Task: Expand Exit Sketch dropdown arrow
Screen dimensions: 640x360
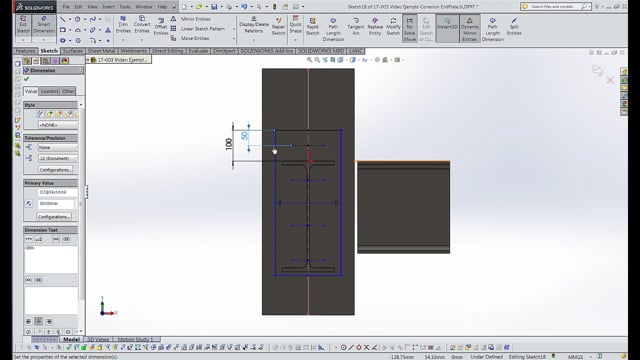Action: pos(23,40)
